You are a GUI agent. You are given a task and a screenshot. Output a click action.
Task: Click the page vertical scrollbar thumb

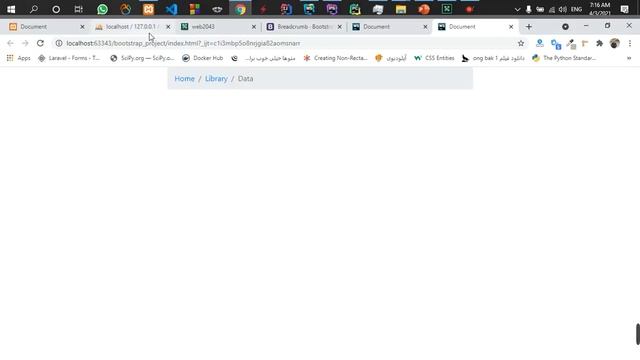pyautogui.click(x=638, y=334)
